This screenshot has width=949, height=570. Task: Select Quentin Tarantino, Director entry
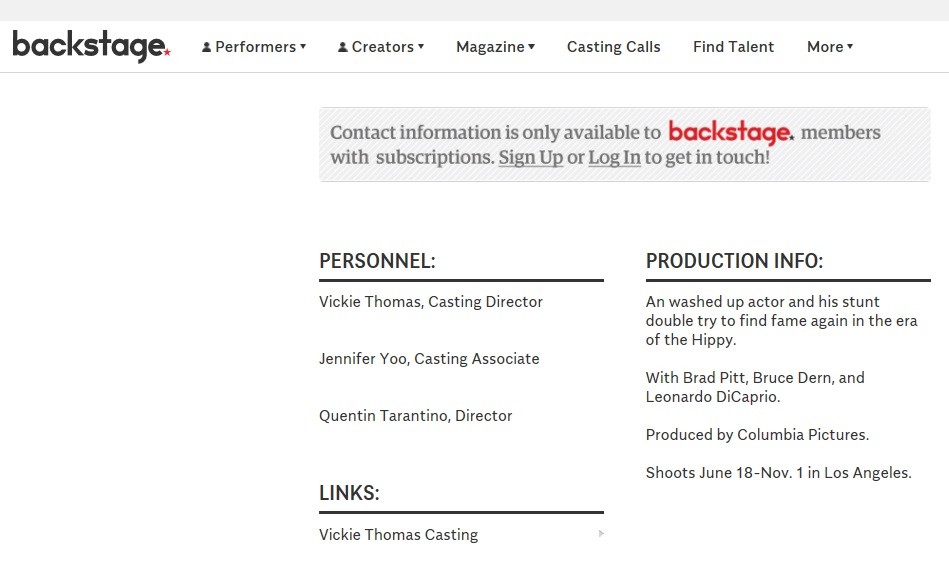(x=416, y=416)
